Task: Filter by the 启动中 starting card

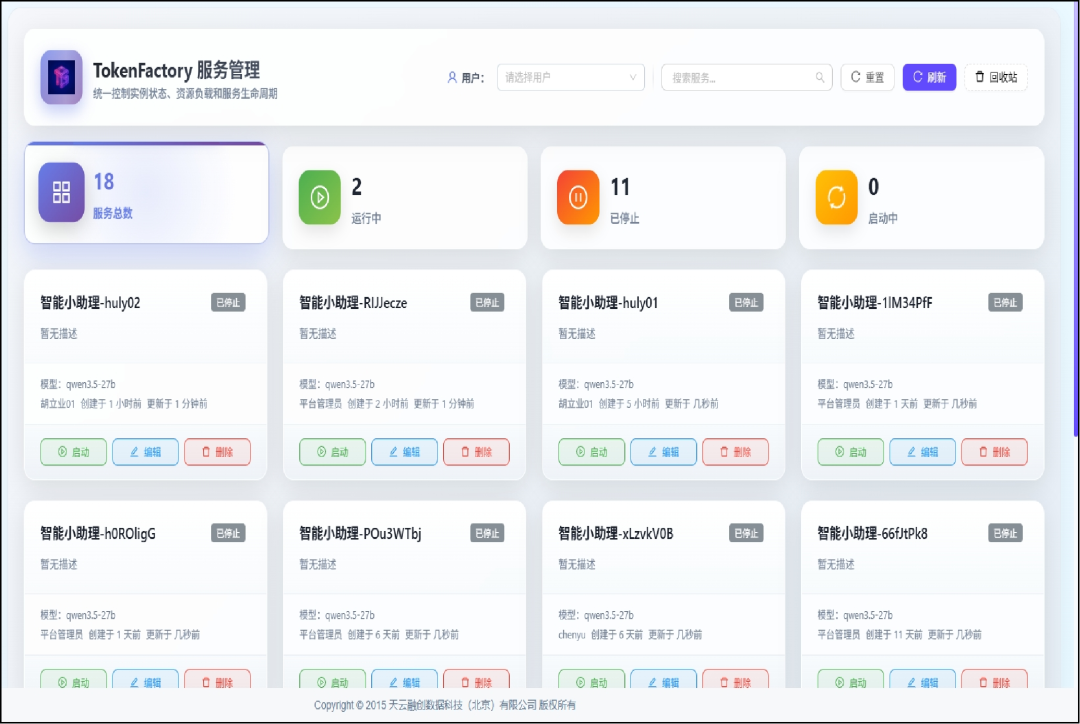Action: coord(922,198)
